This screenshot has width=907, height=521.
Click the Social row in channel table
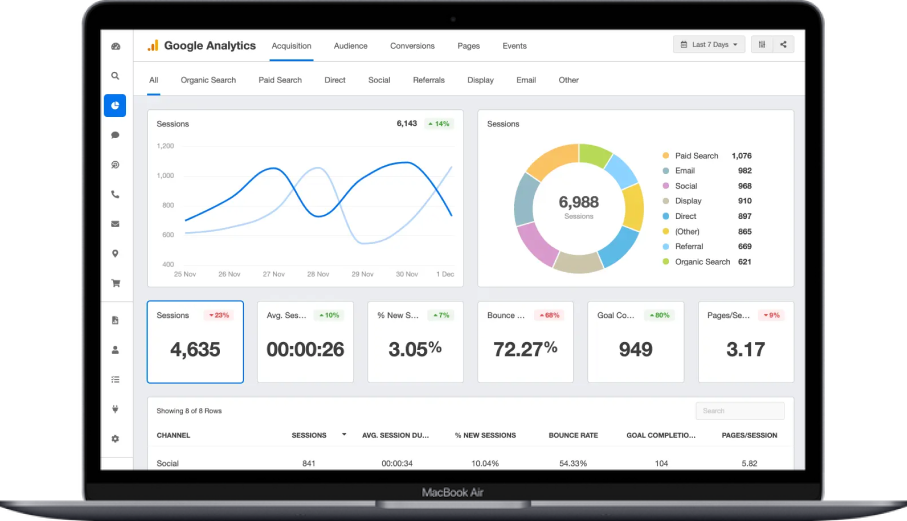pyautogui.click(x=168, y=463)
